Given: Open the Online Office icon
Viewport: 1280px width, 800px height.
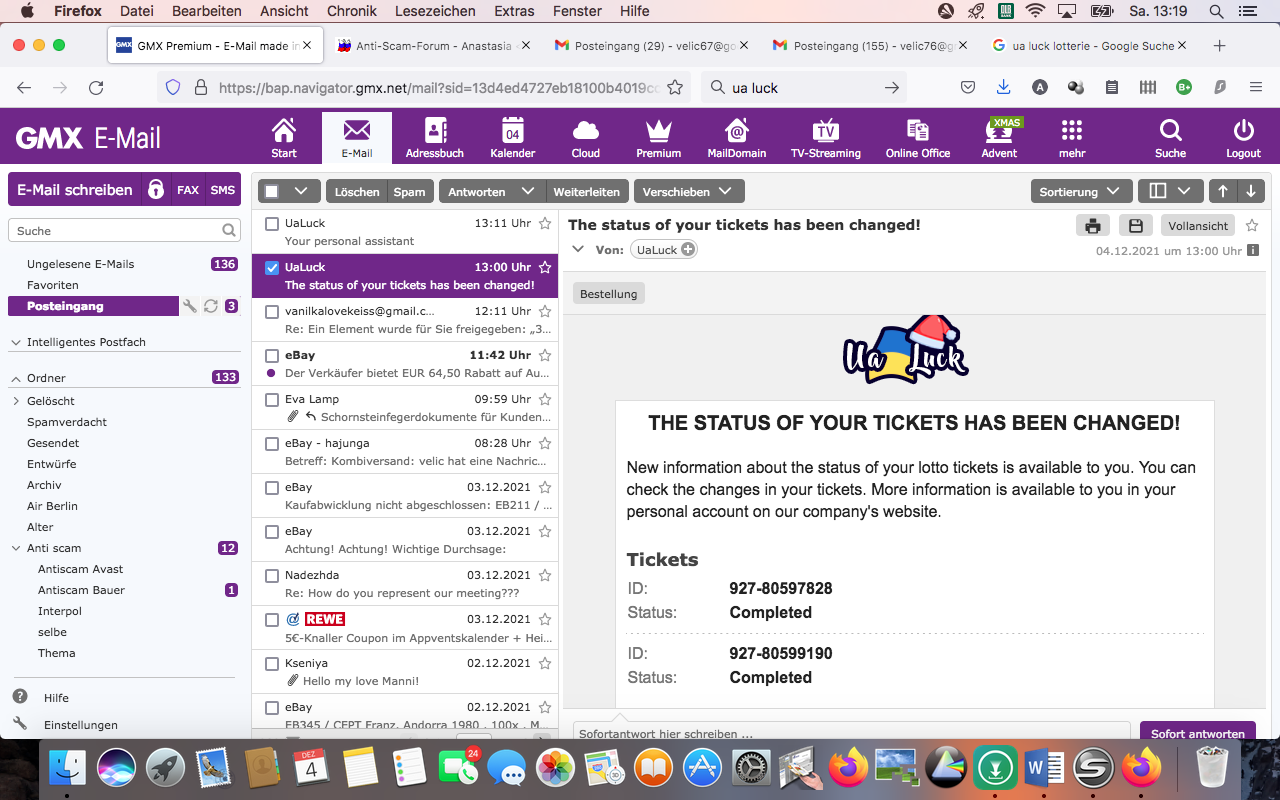Looking at the screenshot, I should [918, 138].
